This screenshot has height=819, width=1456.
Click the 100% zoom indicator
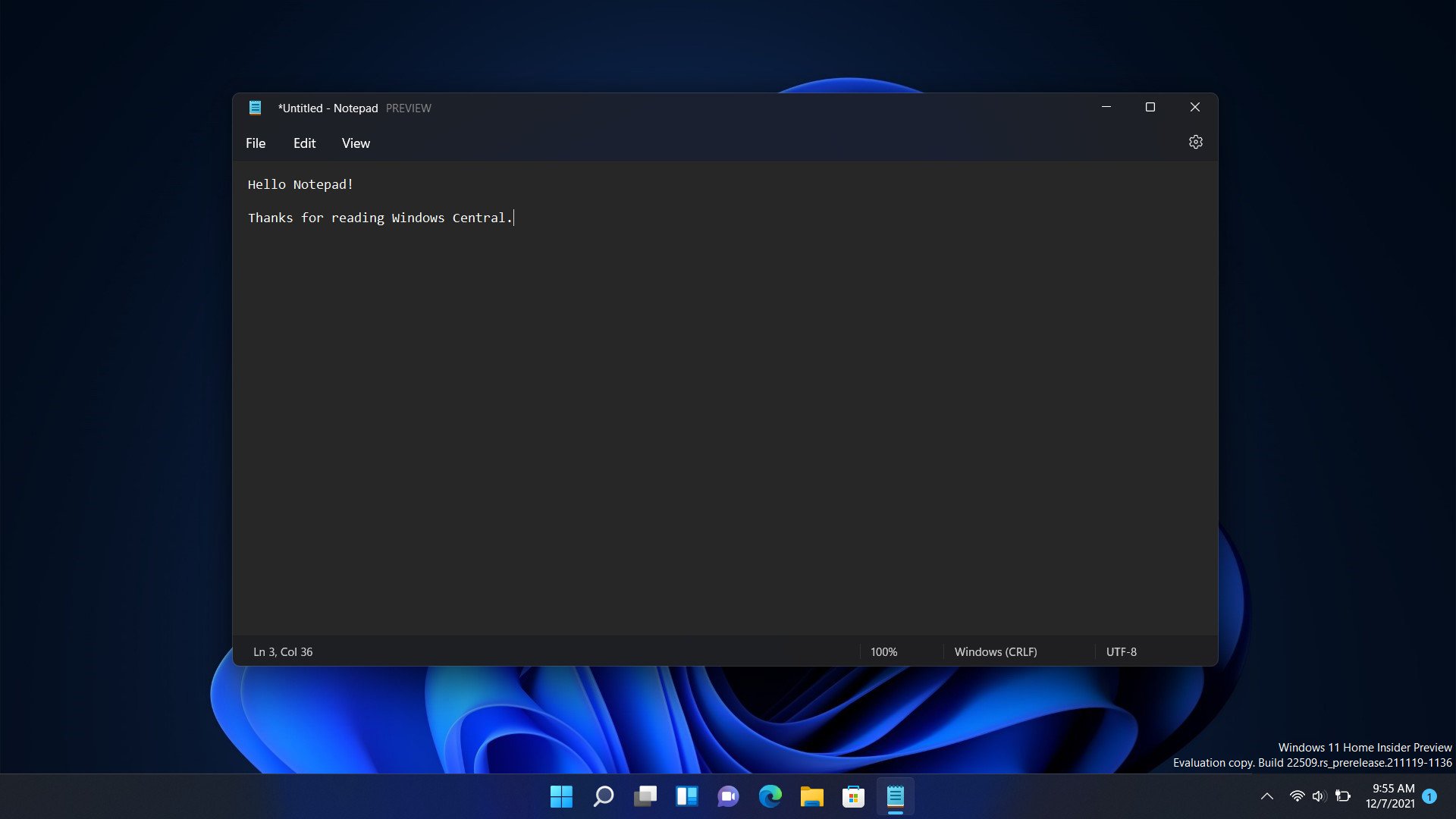coord(883,651)
